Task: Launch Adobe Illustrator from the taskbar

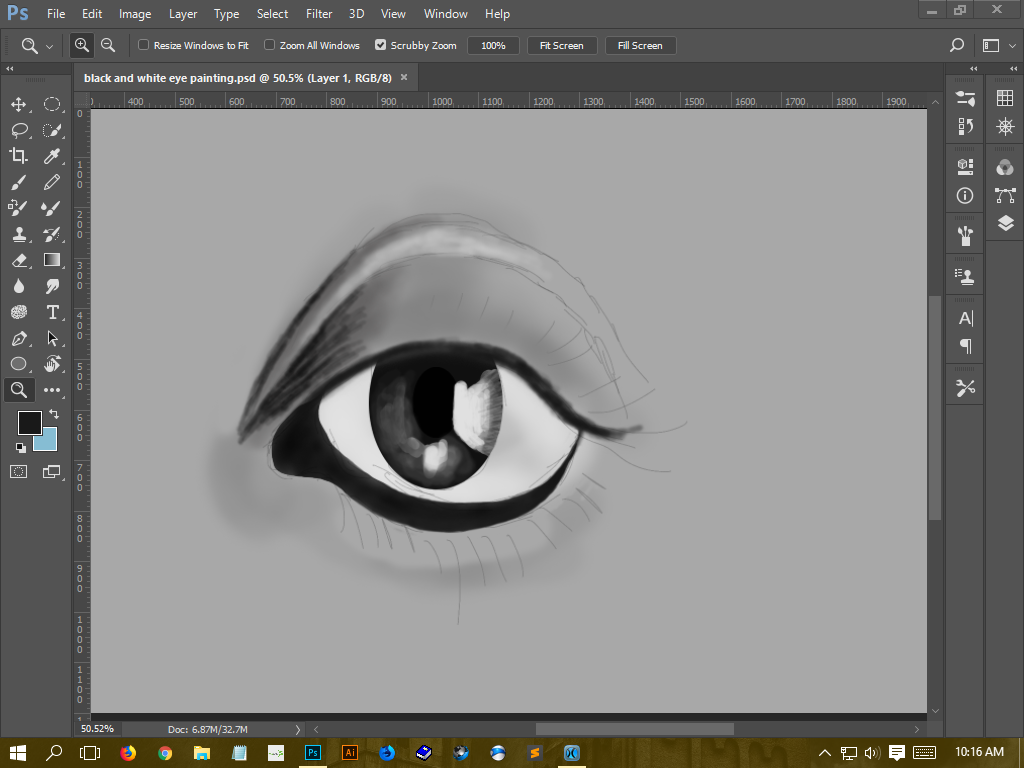Action: 349,752
